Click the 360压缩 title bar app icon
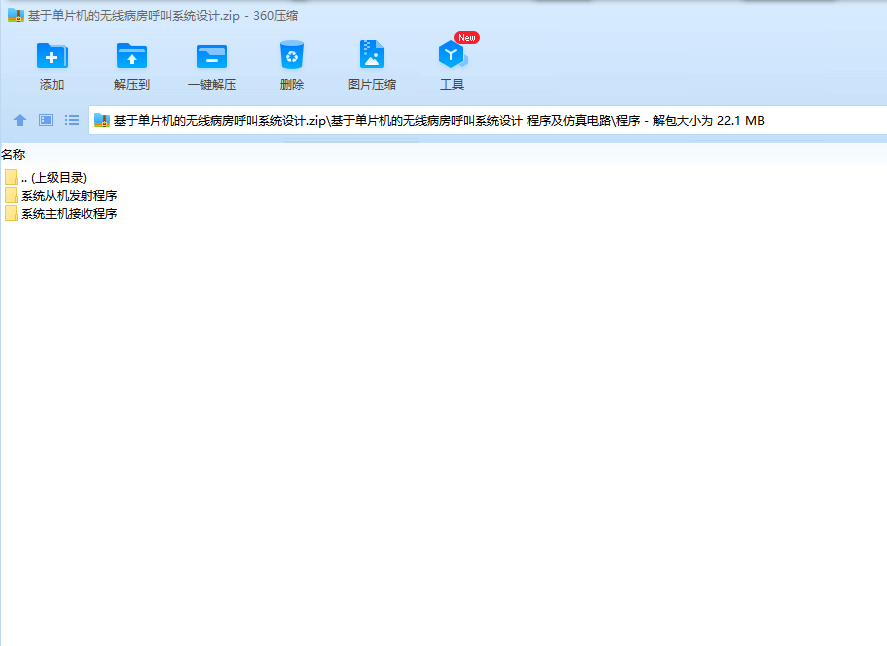The height and width of the screenshot is (646, 887). tap(16, 15)
